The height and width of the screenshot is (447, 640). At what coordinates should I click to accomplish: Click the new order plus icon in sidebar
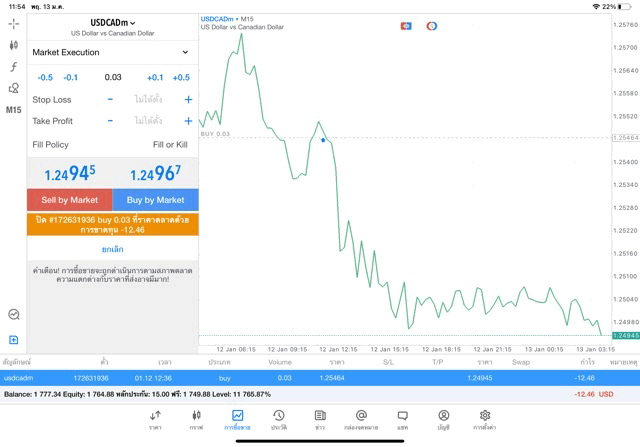pos(13,340)
